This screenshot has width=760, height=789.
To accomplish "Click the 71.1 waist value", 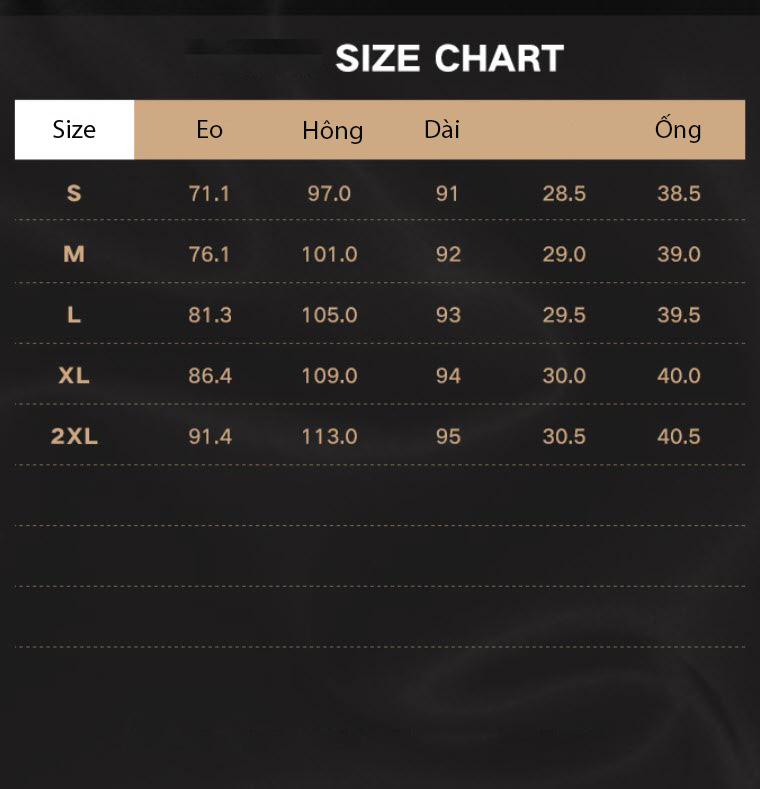I will [209, 194].
